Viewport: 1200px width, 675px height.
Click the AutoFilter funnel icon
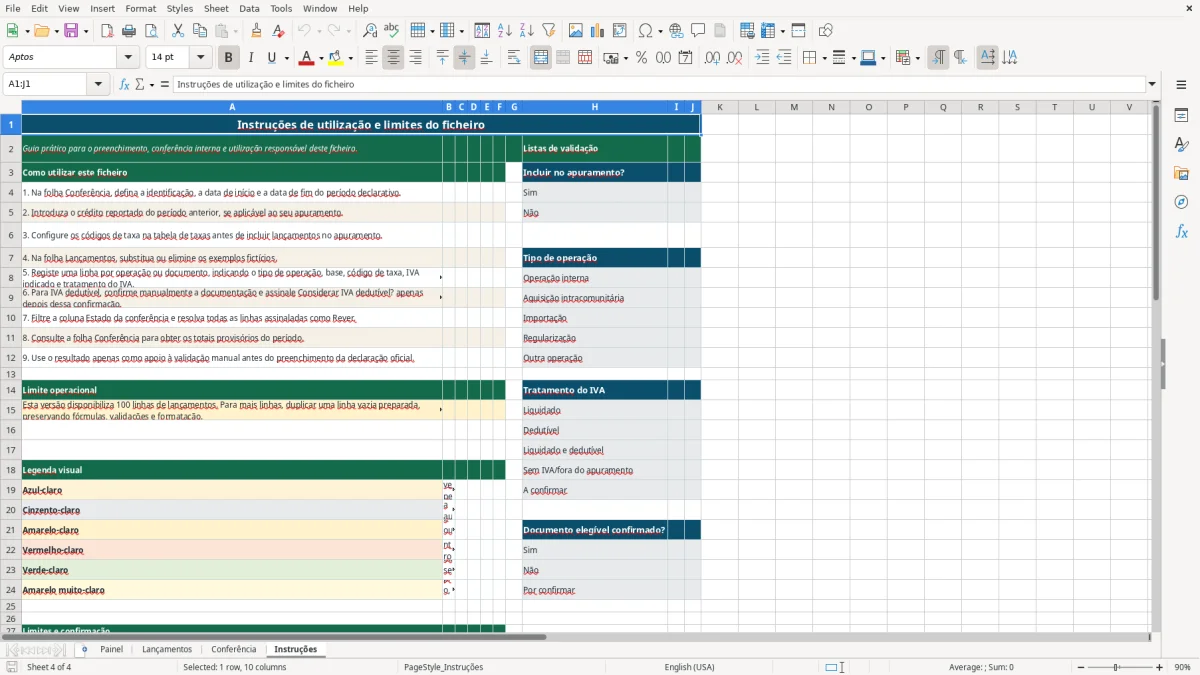[x=549, y=31]
